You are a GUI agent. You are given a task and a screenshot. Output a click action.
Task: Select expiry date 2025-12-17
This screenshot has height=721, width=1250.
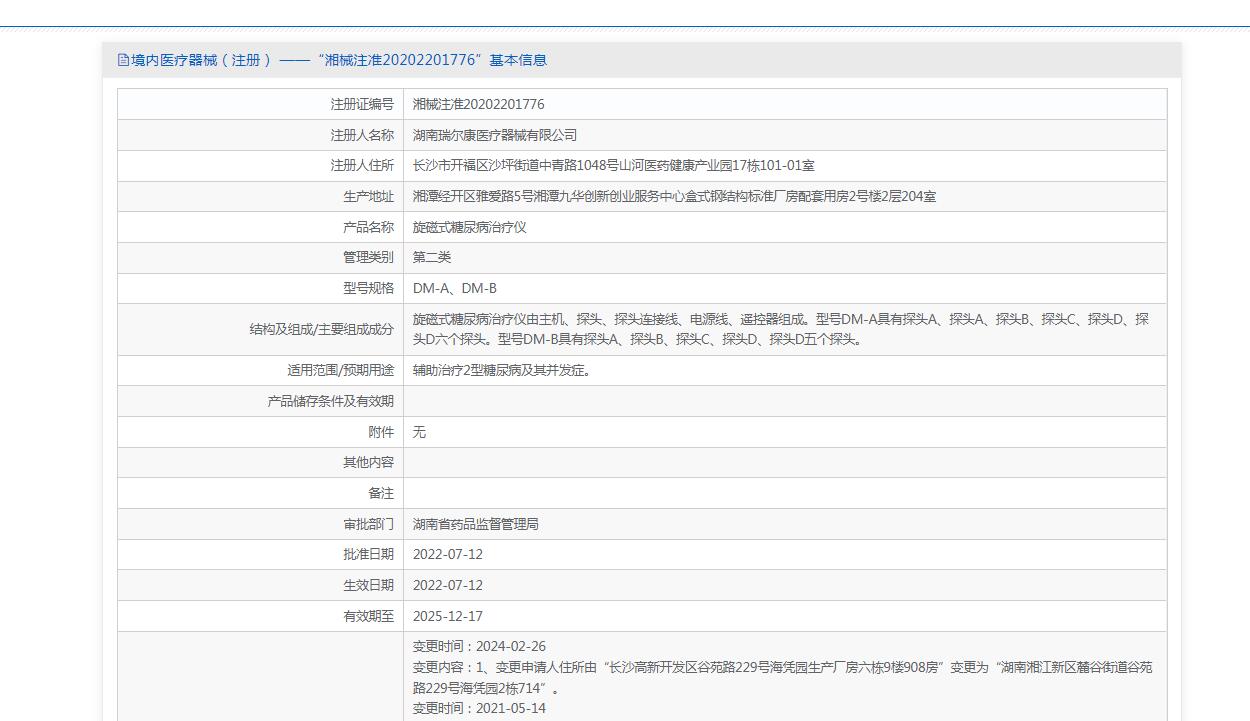pos(448,616)
